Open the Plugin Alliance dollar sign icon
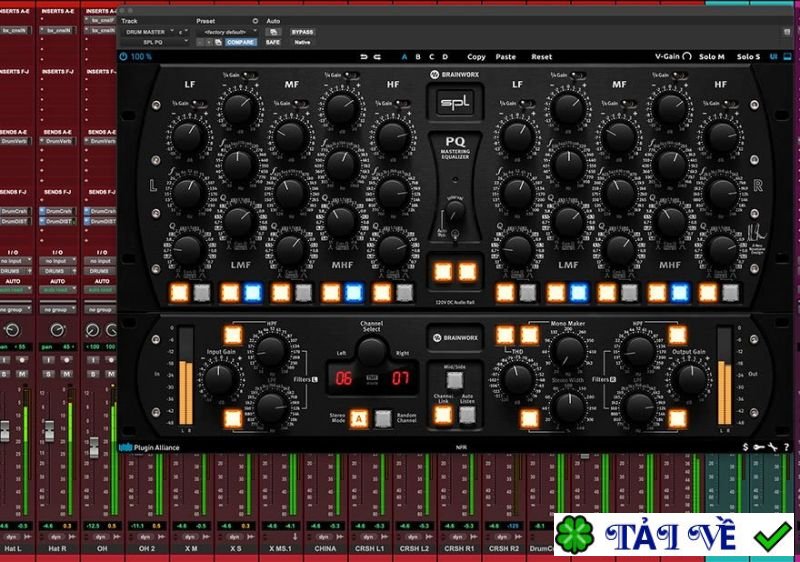Image resolution: width=800 pixels, height=562 pixels. coord(746,447)
